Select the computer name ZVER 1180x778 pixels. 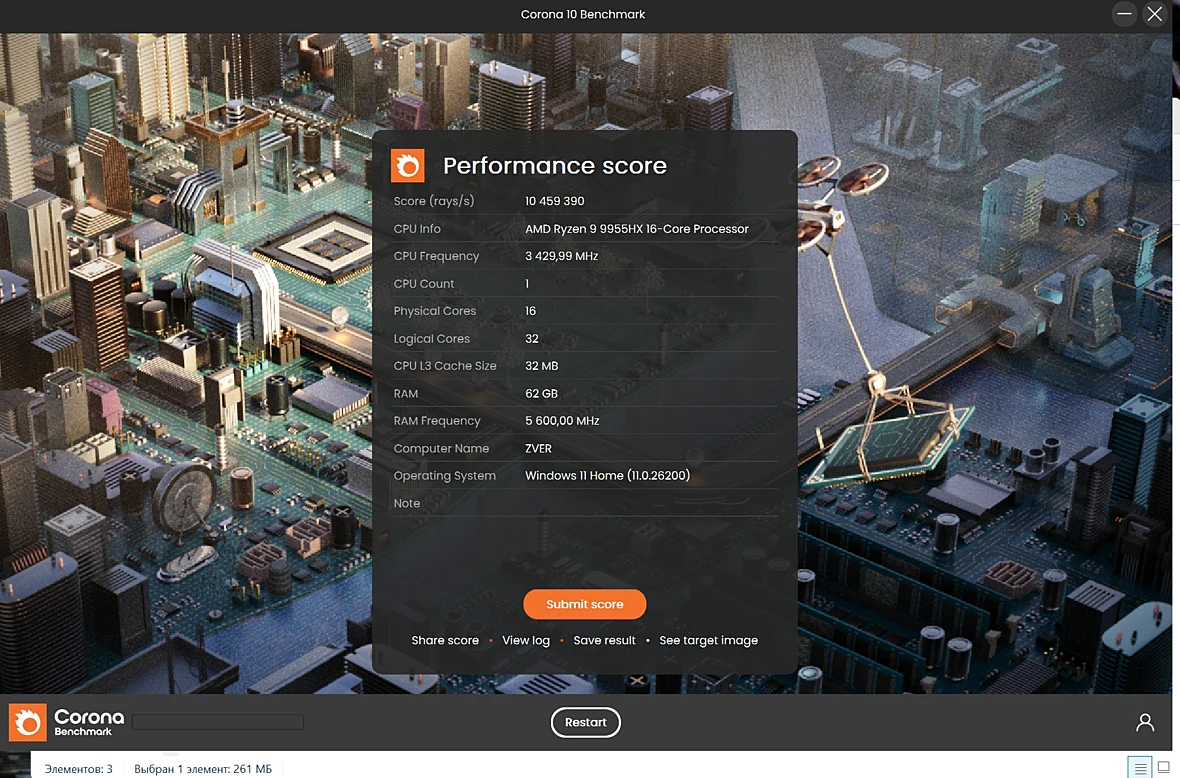(x=538, y=448)
